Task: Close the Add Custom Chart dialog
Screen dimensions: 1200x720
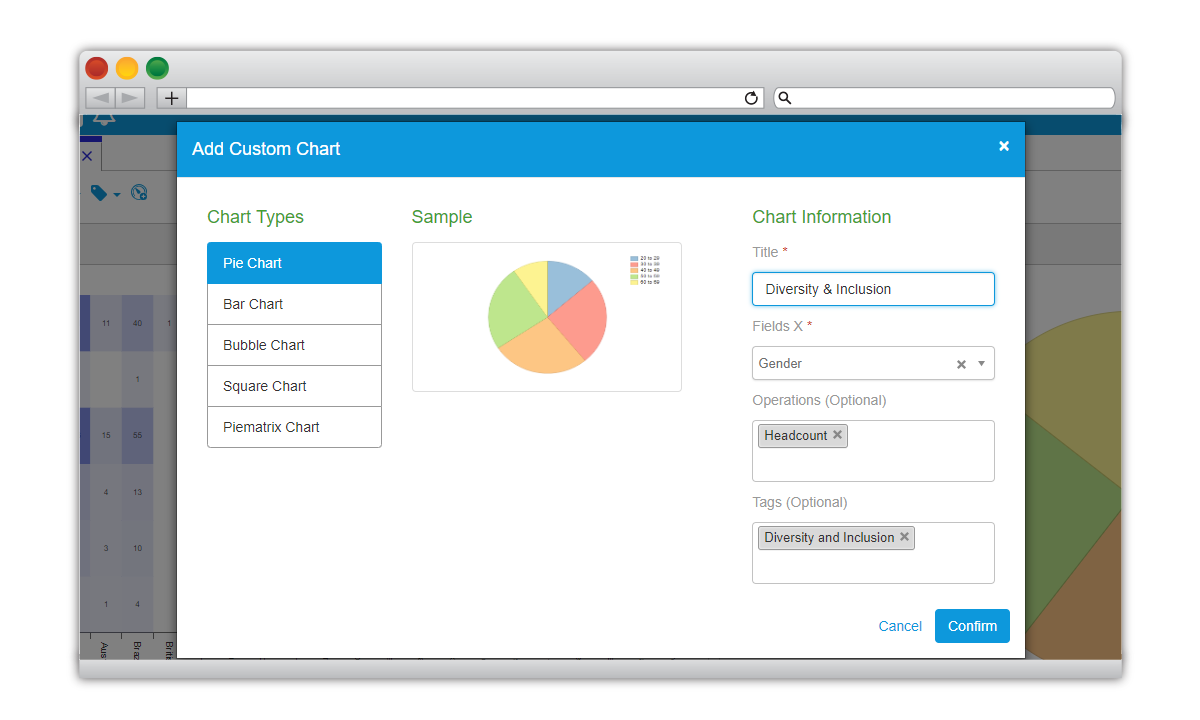Action: (1004, 146)
